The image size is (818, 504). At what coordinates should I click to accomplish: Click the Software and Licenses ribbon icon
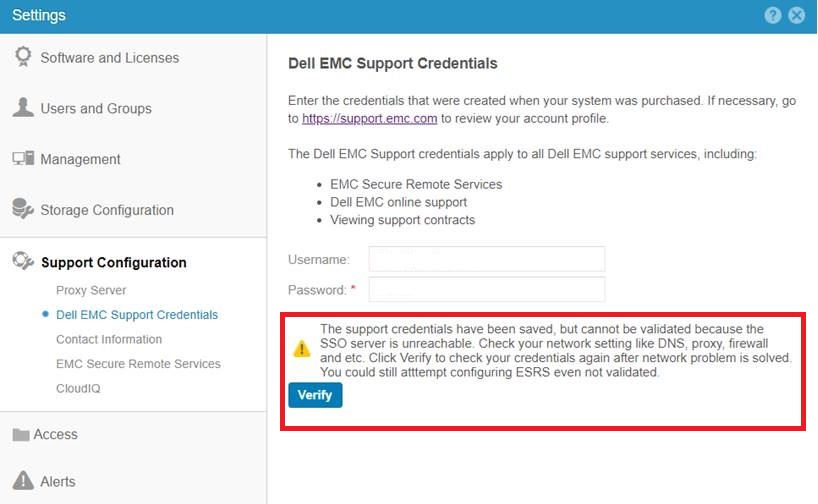click(23, 57)
